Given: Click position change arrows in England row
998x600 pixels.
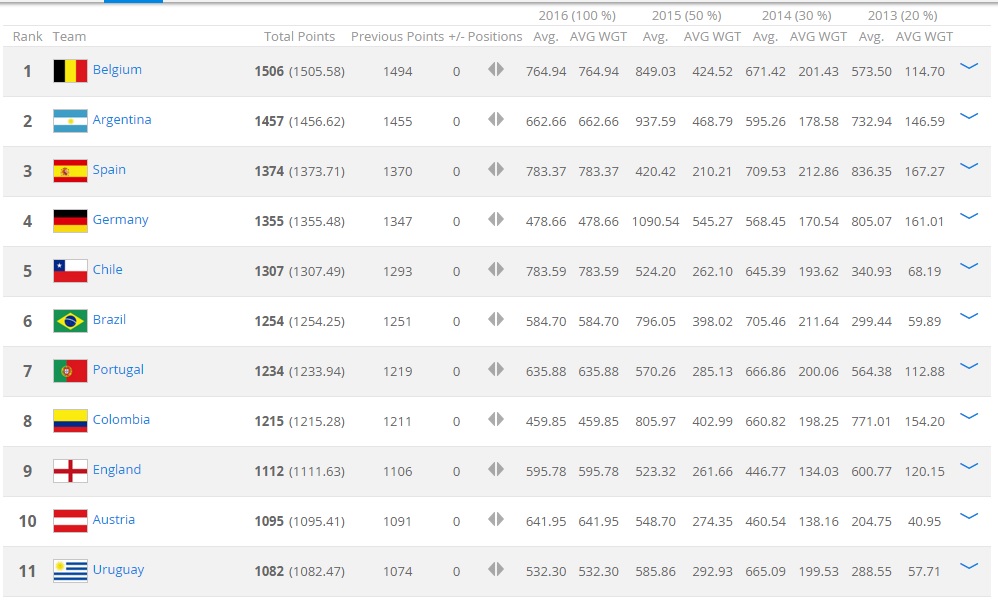Looking at the screenshot, I should point(496,469).
